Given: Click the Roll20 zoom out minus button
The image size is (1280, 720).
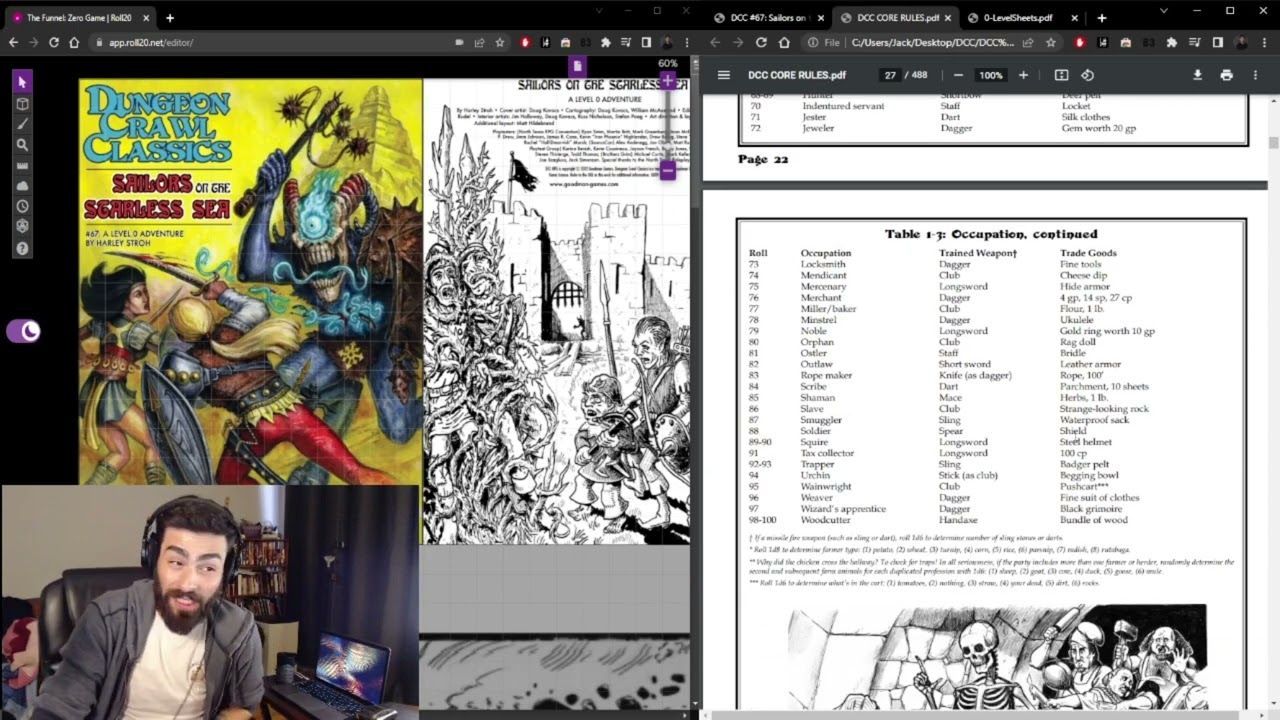Looking at the screenshot, I should coord(667,171).
